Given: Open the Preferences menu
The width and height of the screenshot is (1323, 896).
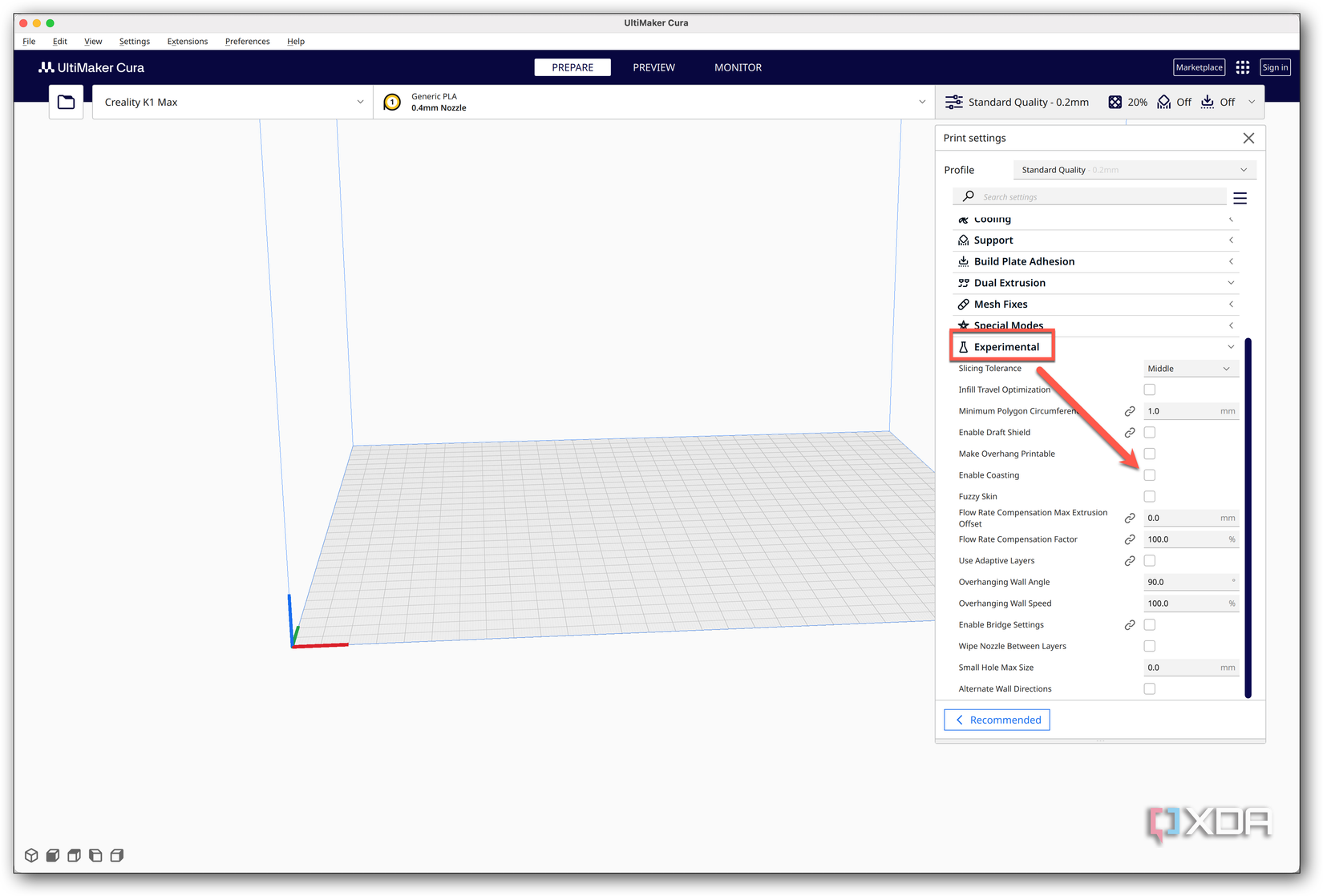Looking at the screenshot, I should [x=247, y=41].
